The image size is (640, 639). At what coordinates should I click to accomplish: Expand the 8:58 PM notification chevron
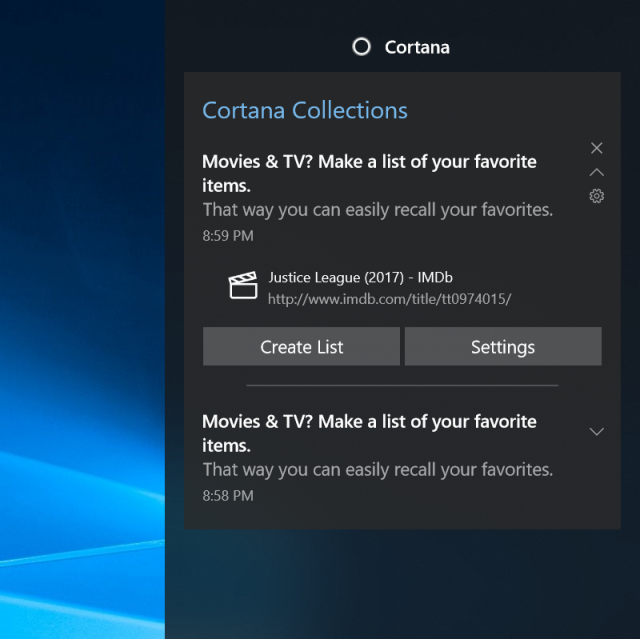[x=597, y=432]
